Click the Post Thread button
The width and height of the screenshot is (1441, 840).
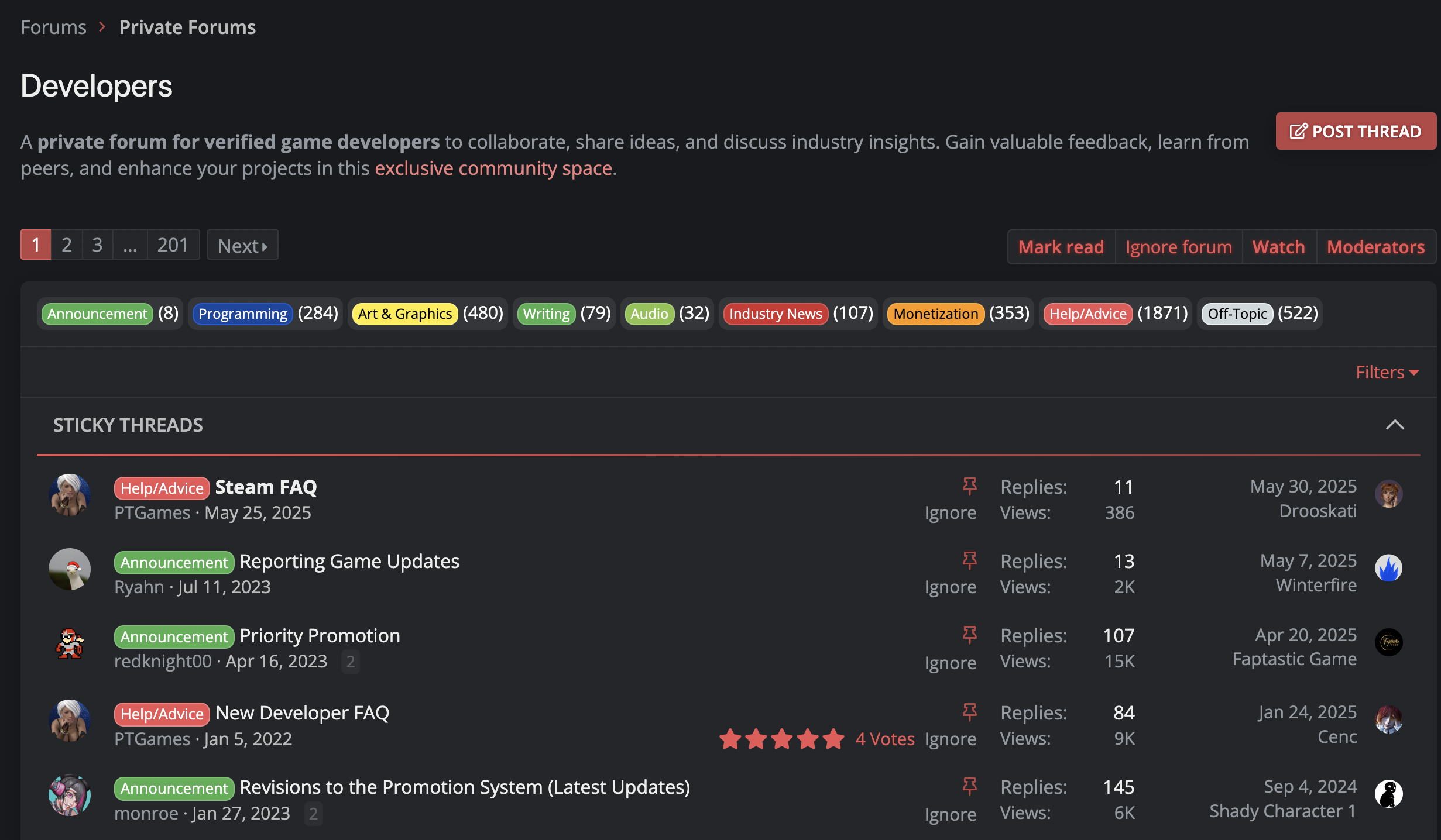point(1356,131)
